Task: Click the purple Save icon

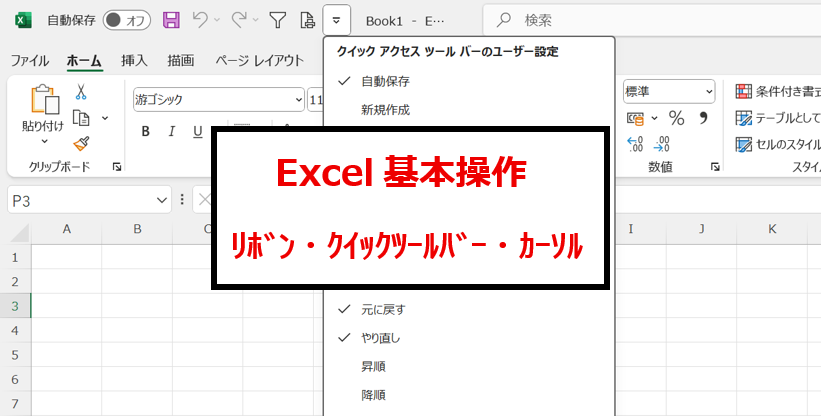Action: point(171,20)
